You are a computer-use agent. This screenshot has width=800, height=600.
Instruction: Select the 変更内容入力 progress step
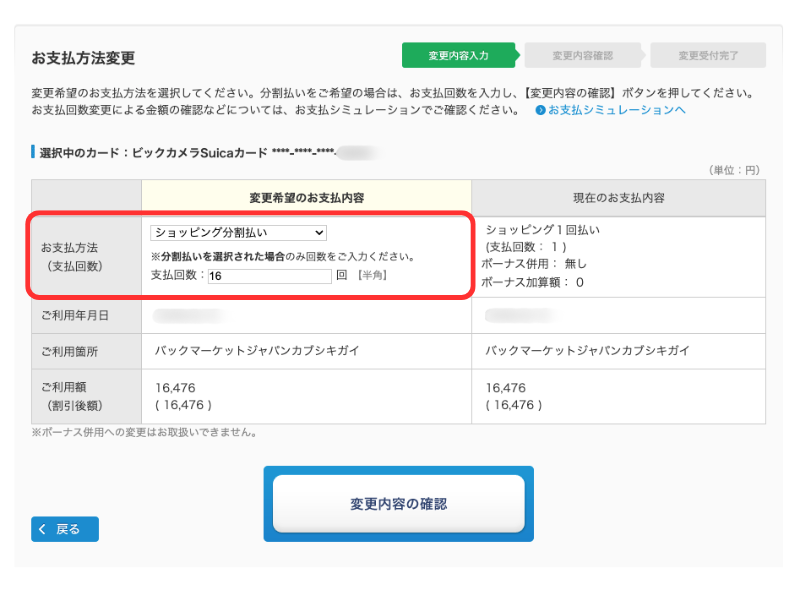(458, 56)
